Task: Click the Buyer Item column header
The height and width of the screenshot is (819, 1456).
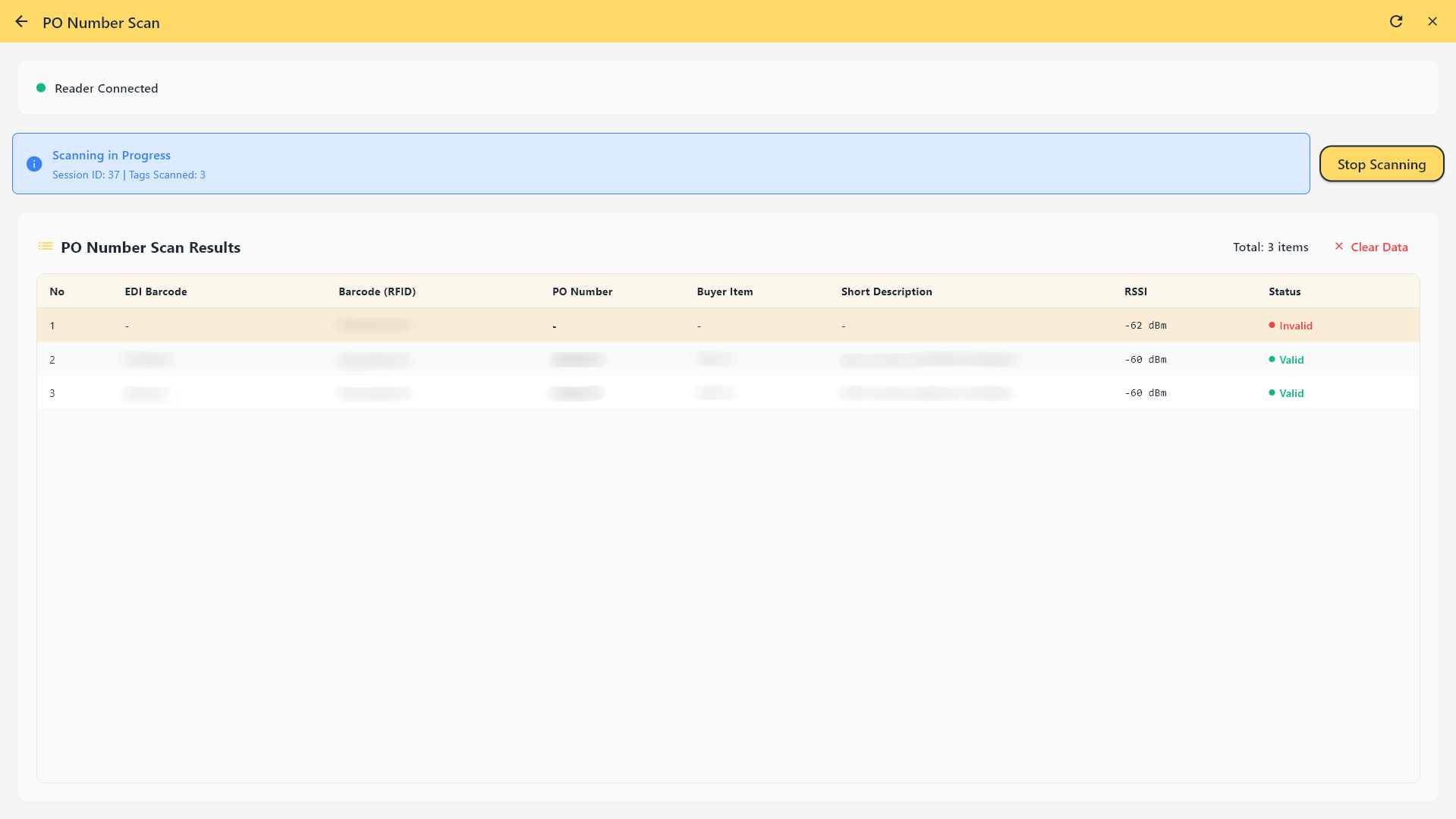Action: pyautogui.click(x=725, y=291)
